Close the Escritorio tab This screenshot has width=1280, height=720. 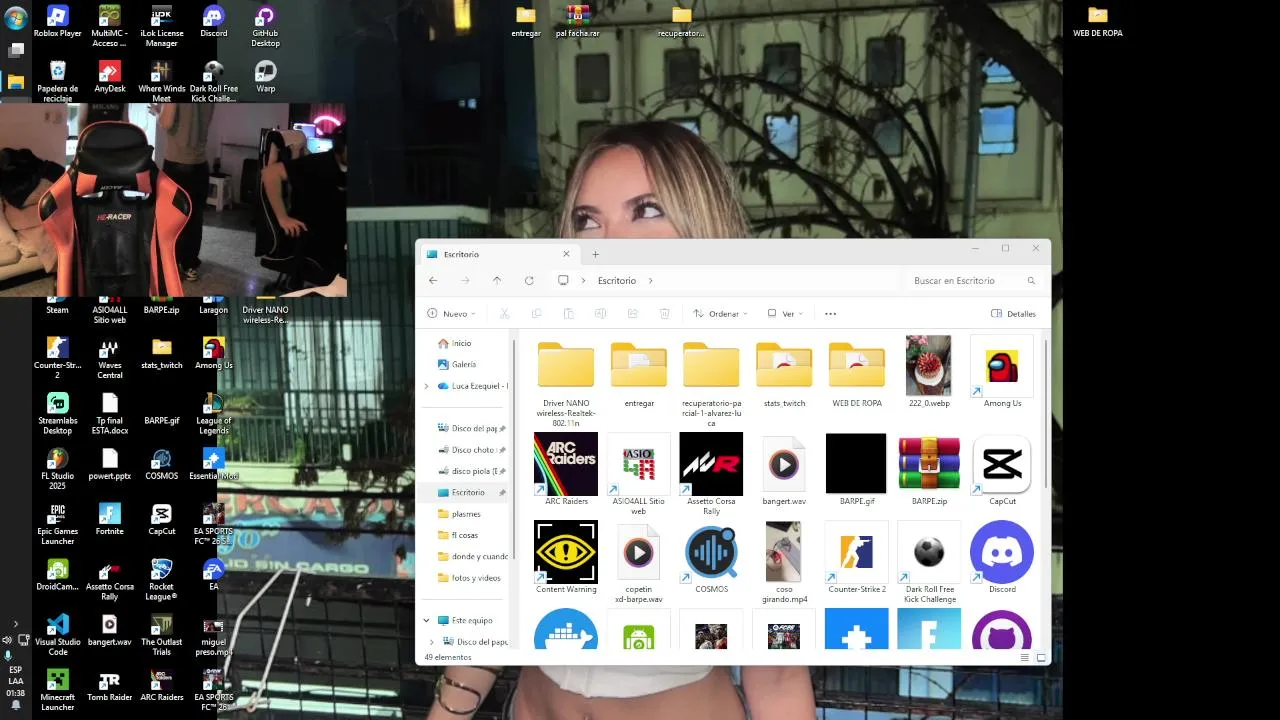click(x=566, y=254)
